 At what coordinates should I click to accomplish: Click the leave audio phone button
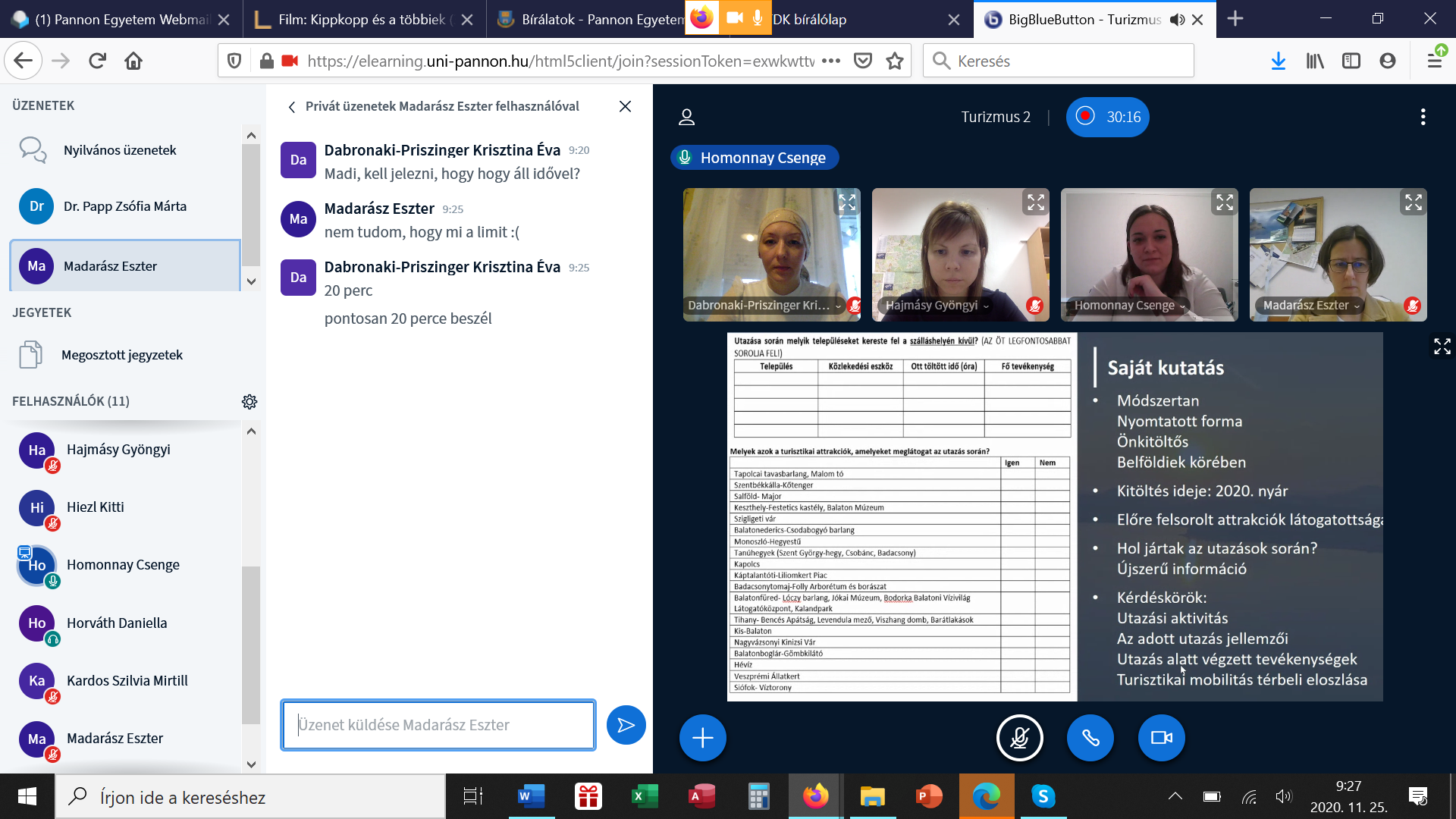point(1090,737)
